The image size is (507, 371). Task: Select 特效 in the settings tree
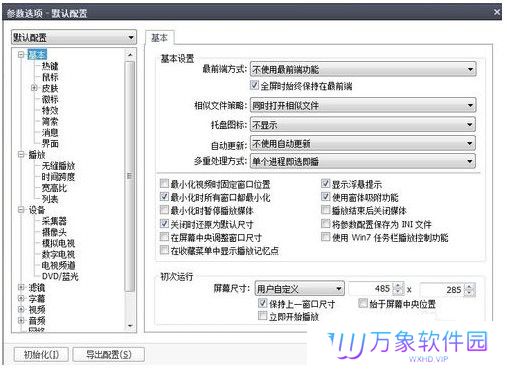(x=50, y=110)
